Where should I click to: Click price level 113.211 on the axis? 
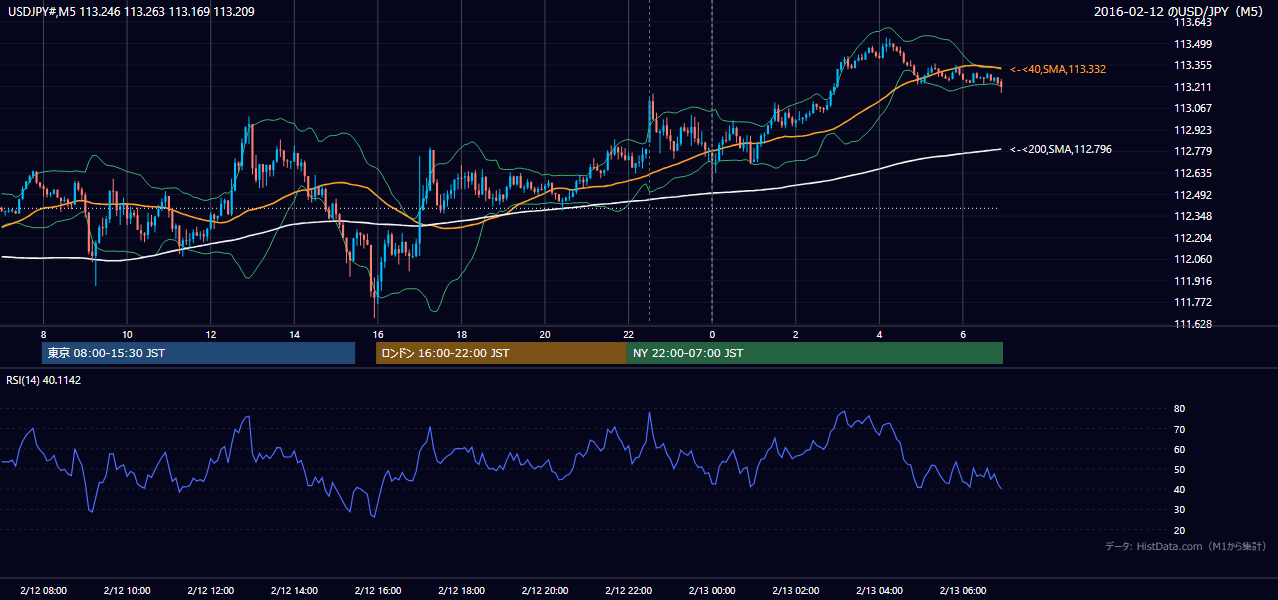pyautogui.click(x=1192, y=87)
